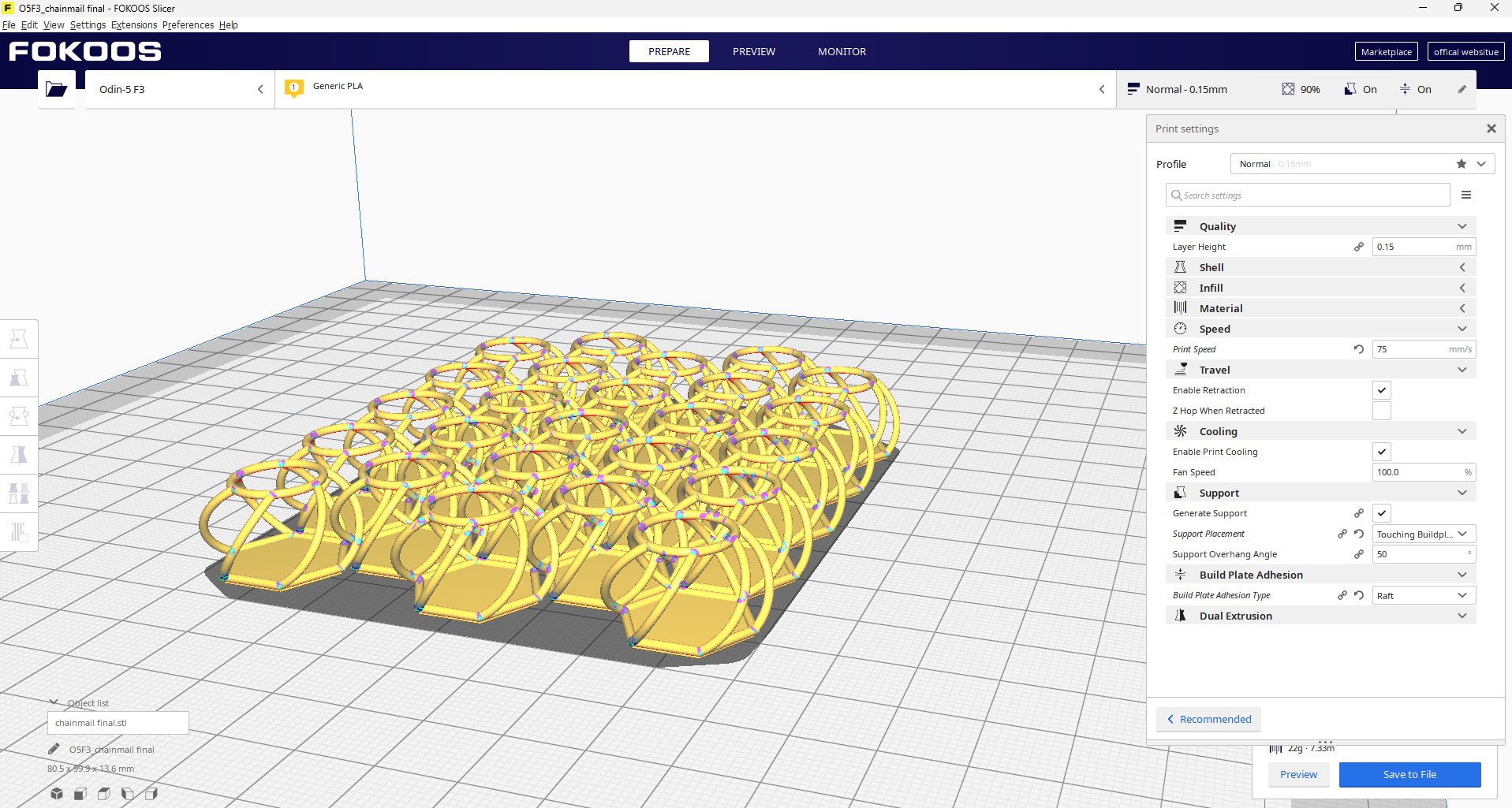
Task: Open the Support Placement dropdown
Action: (x=1423, y=534)
